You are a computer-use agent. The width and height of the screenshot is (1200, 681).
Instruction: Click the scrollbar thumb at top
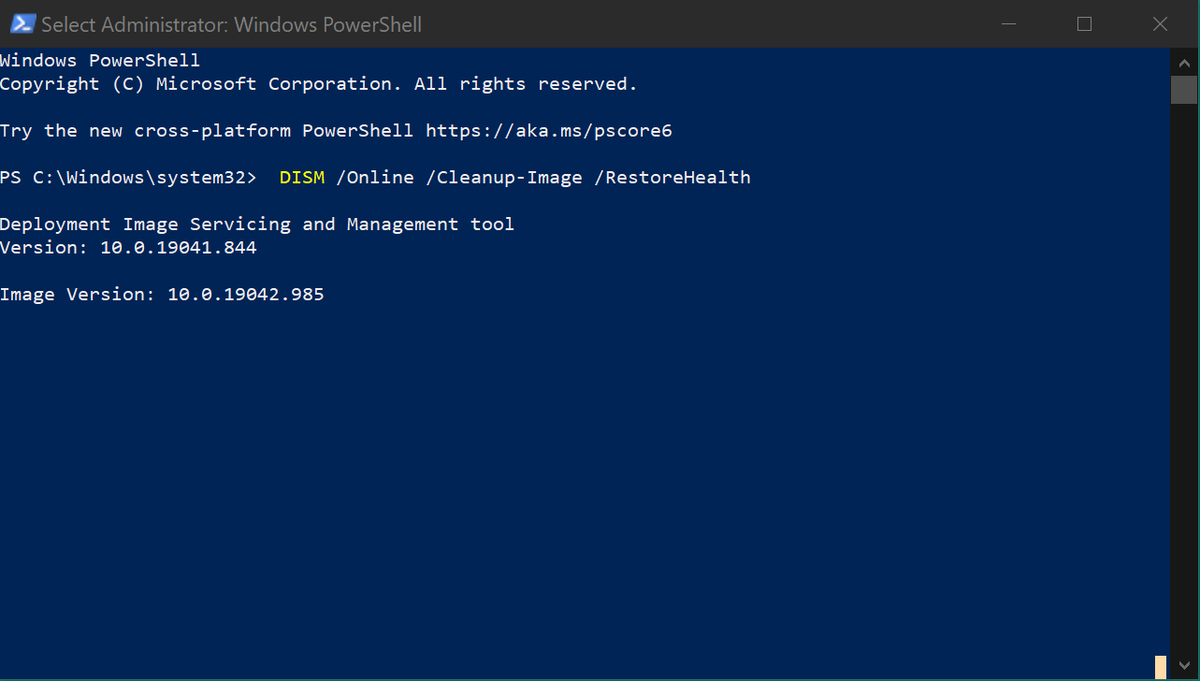coord(1184,88)
